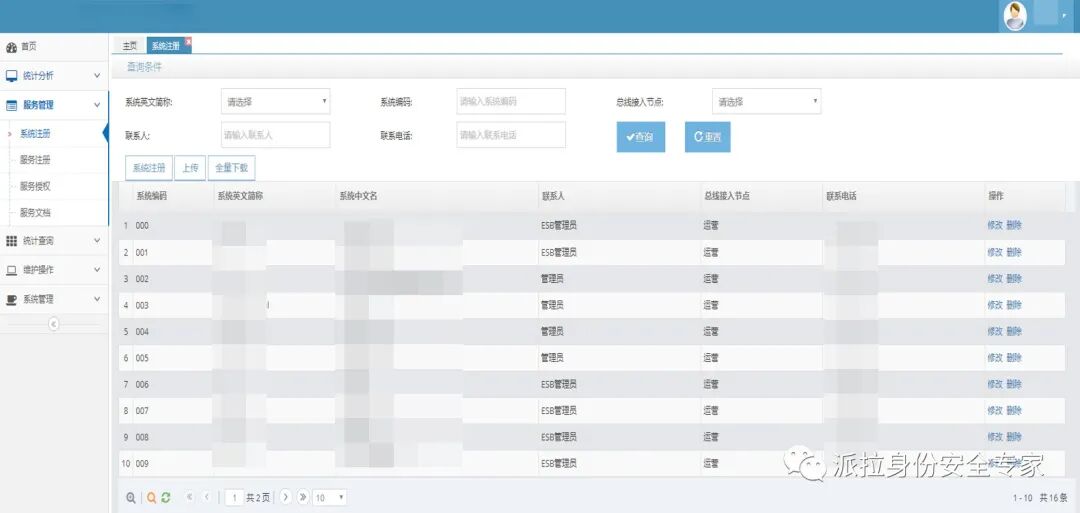Open the user menu arrow beside avatar
The height and width of the screenshot is (513, 1080).
(x=1063, y=16)
